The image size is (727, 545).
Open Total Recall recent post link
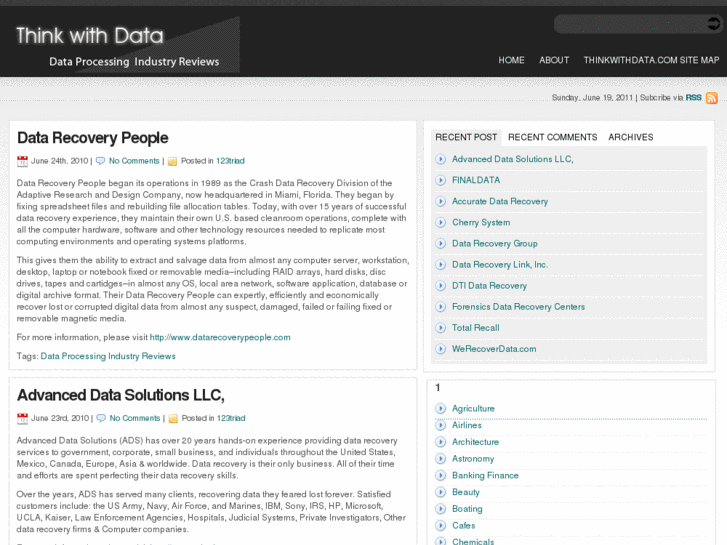pyautogui.click(x=476, y=328)
